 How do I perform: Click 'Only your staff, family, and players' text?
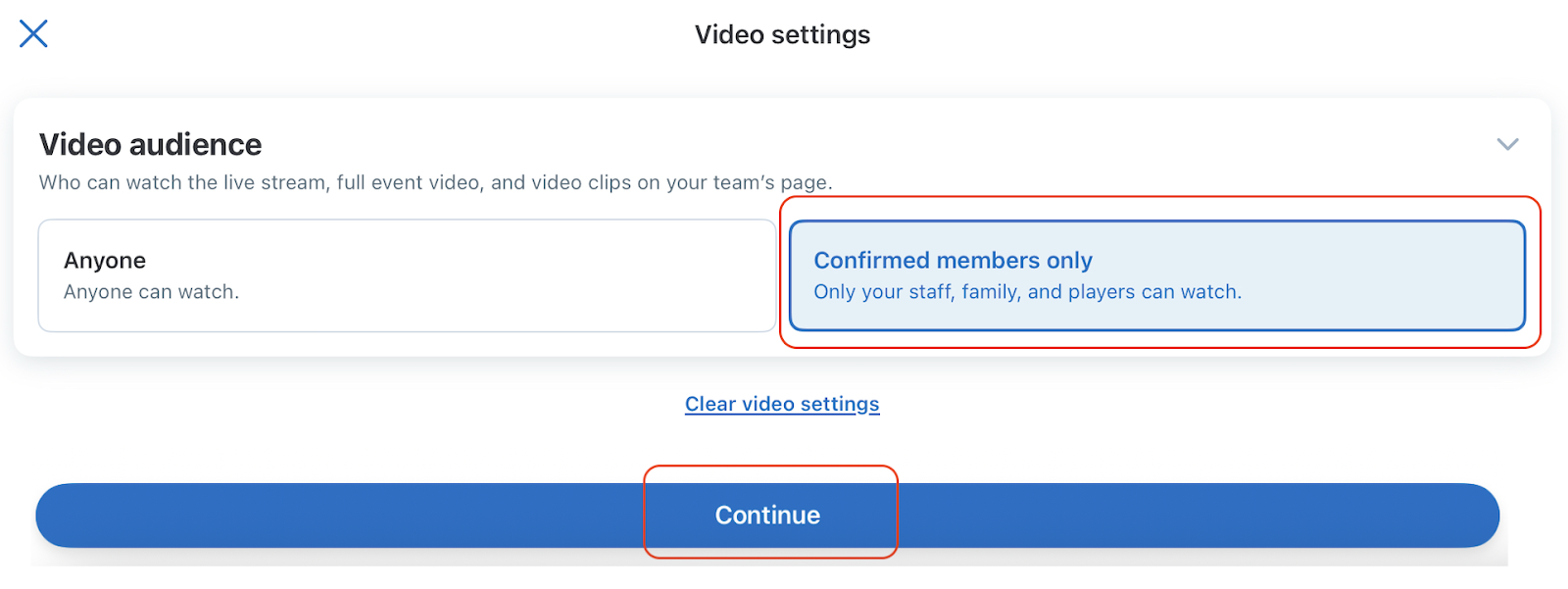click(x=1027, y=292)
